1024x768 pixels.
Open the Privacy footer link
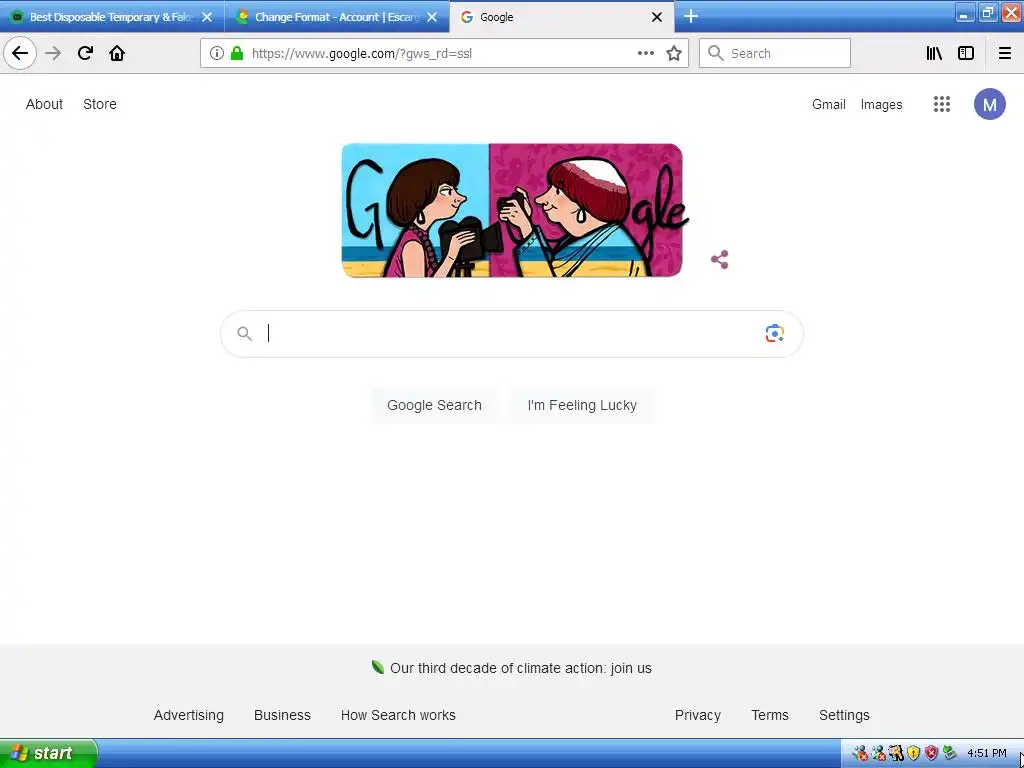(697, 715)
